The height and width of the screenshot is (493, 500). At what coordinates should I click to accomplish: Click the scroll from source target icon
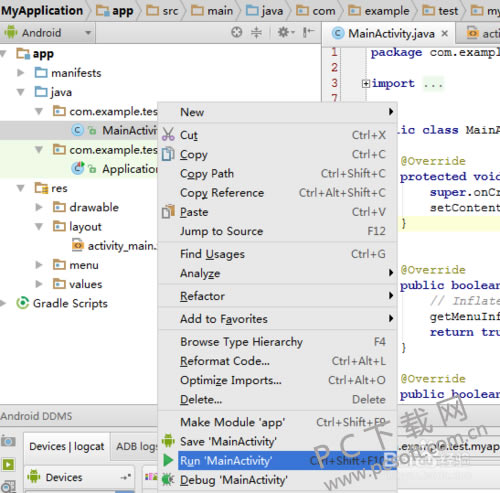pos(236,33)
